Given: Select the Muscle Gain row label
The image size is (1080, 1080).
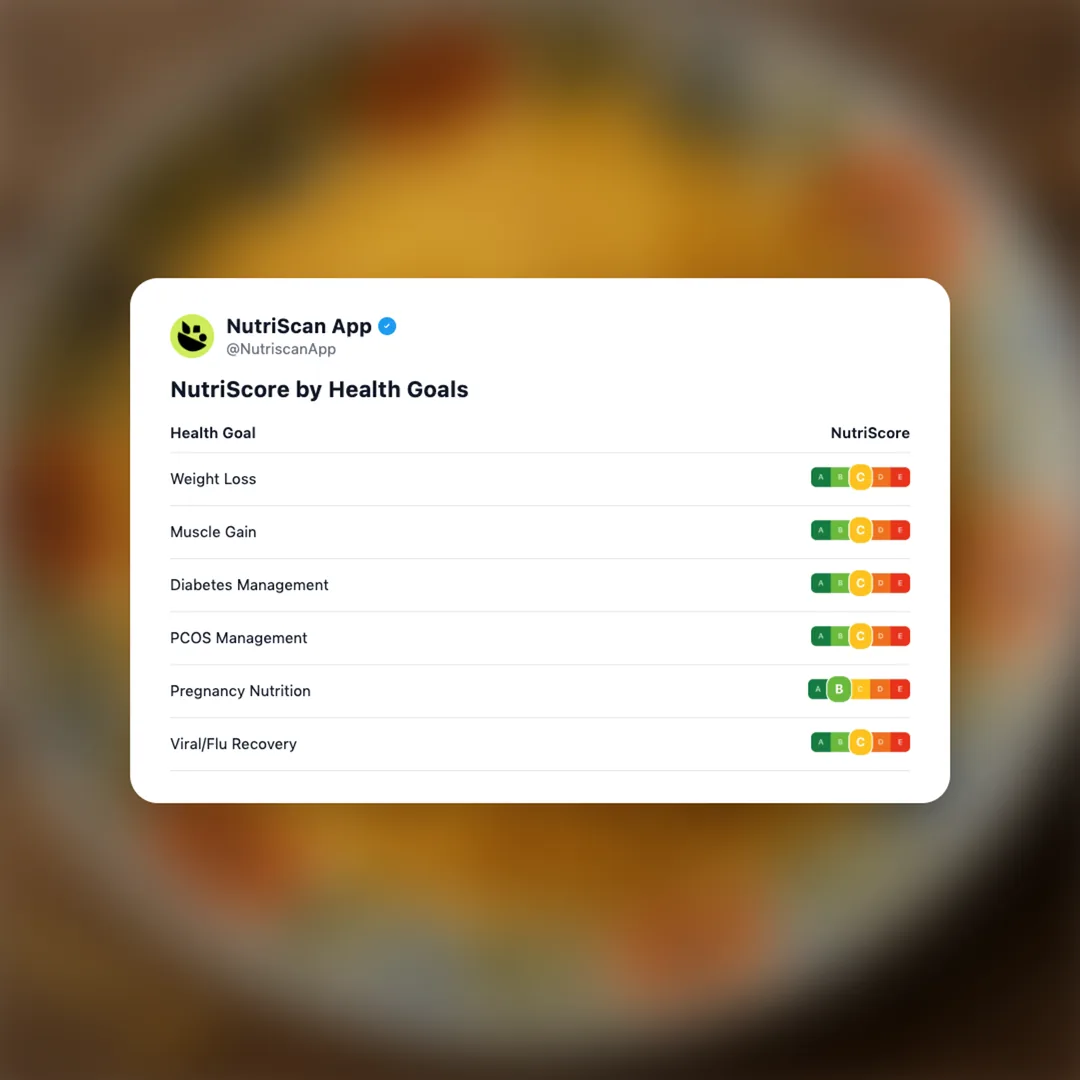Looking at the screenshot, I should (x=213, y=532).
